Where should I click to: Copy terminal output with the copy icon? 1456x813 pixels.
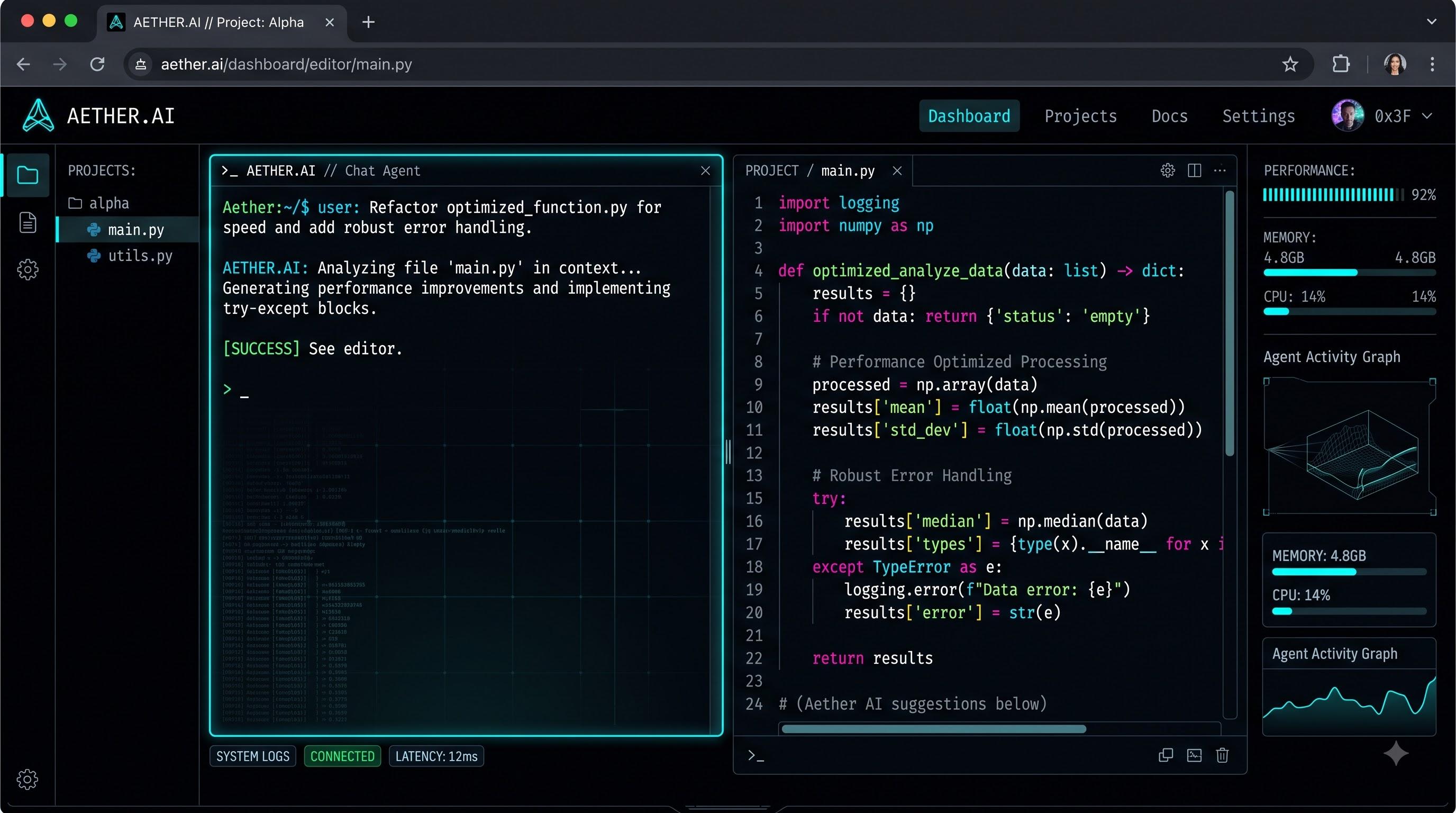tap(1166, 755)
